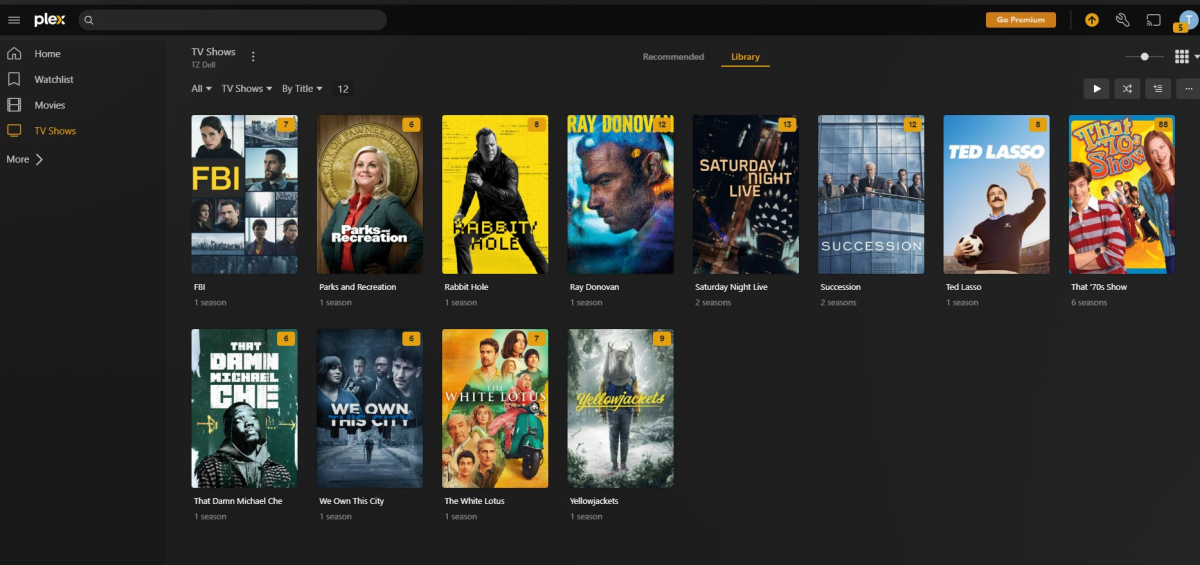The image size is (1200, 565).
Task: Click the Shuffle button
Action: [x=1127, y=89]
